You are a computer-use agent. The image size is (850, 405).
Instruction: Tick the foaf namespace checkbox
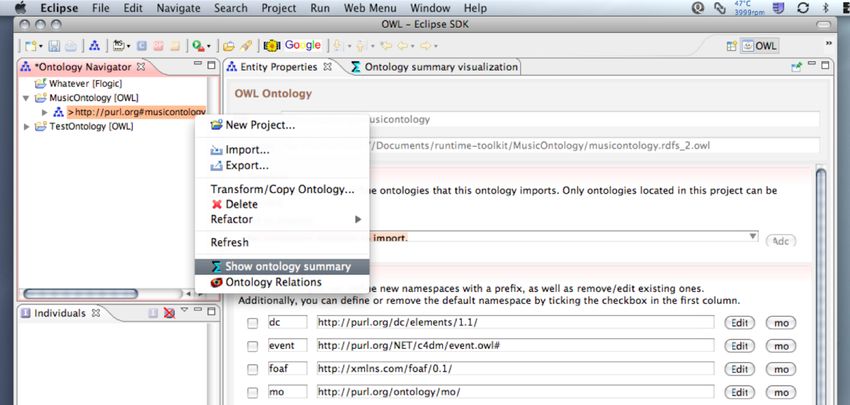253,369
